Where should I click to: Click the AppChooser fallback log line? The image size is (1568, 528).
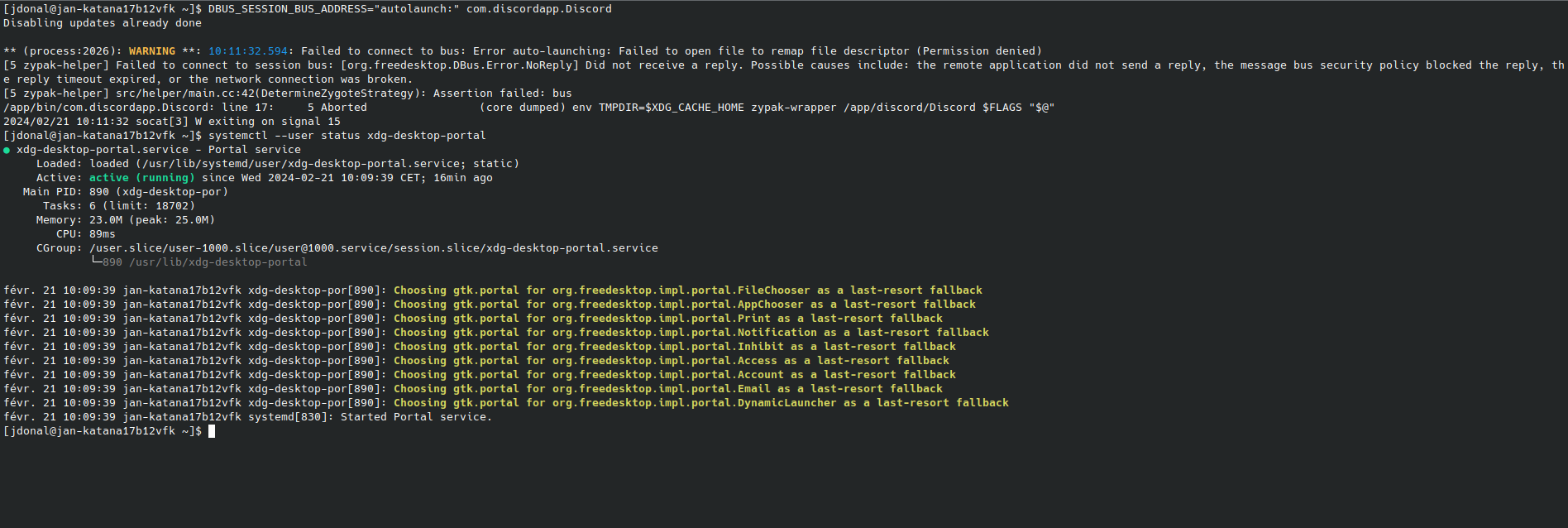490,305
